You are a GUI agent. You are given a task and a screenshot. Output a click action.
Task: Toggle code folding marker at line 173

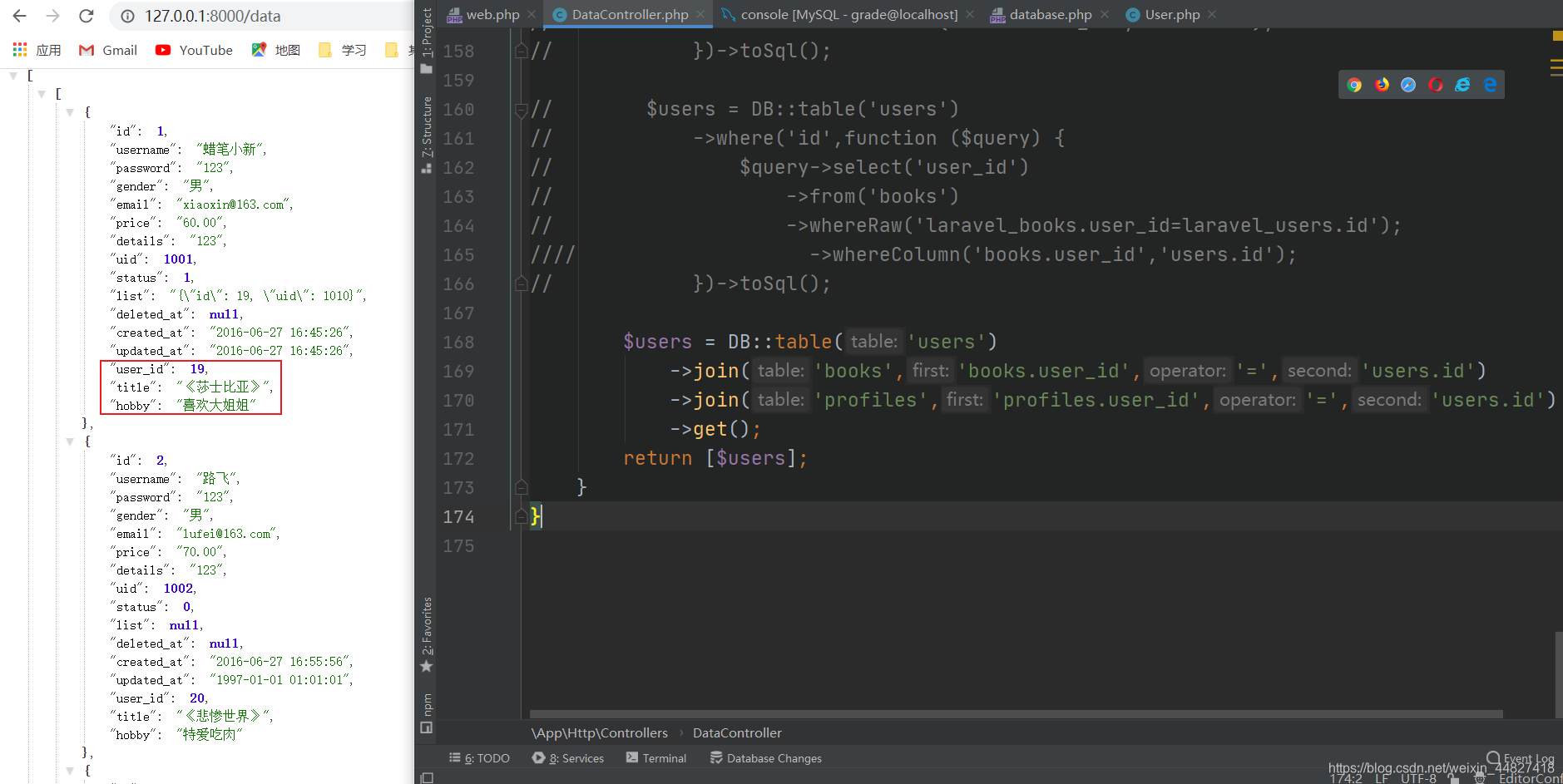coord(522,487)
